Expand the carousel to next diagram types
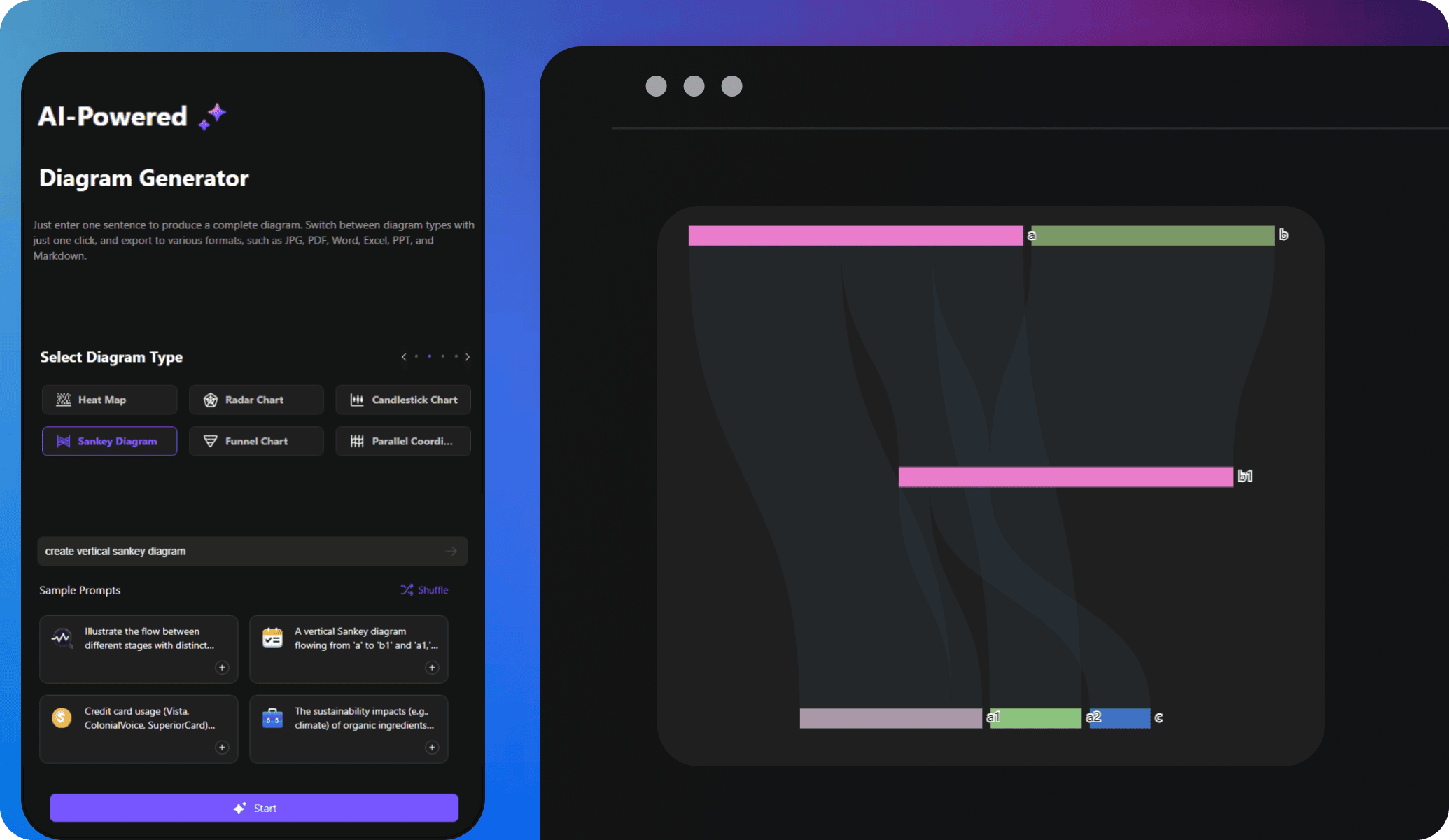This screenshot has height=840, width=1449. [x=468, y=356]
